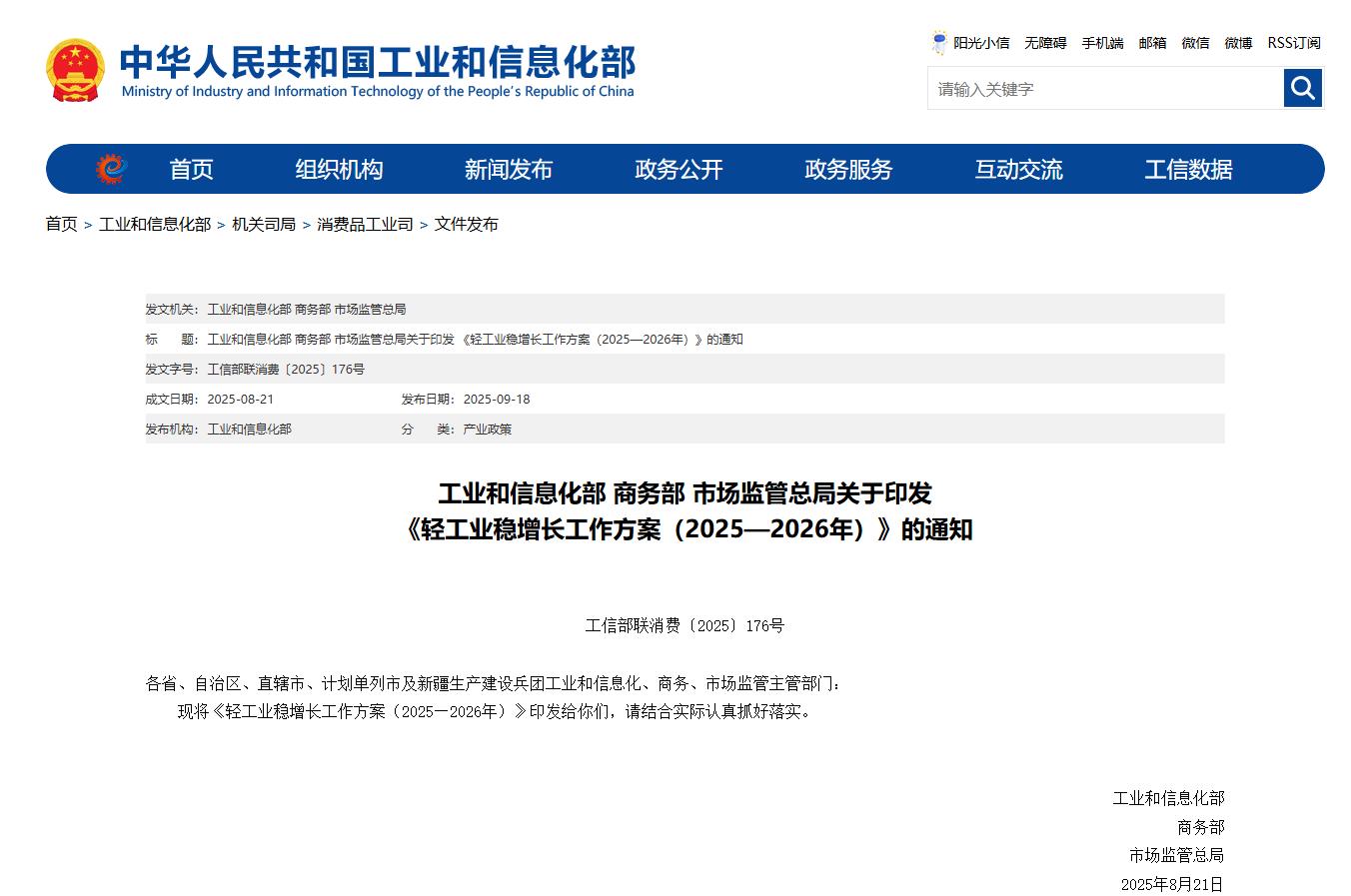Open the 首页 navigation menu item

click(191, 169)
